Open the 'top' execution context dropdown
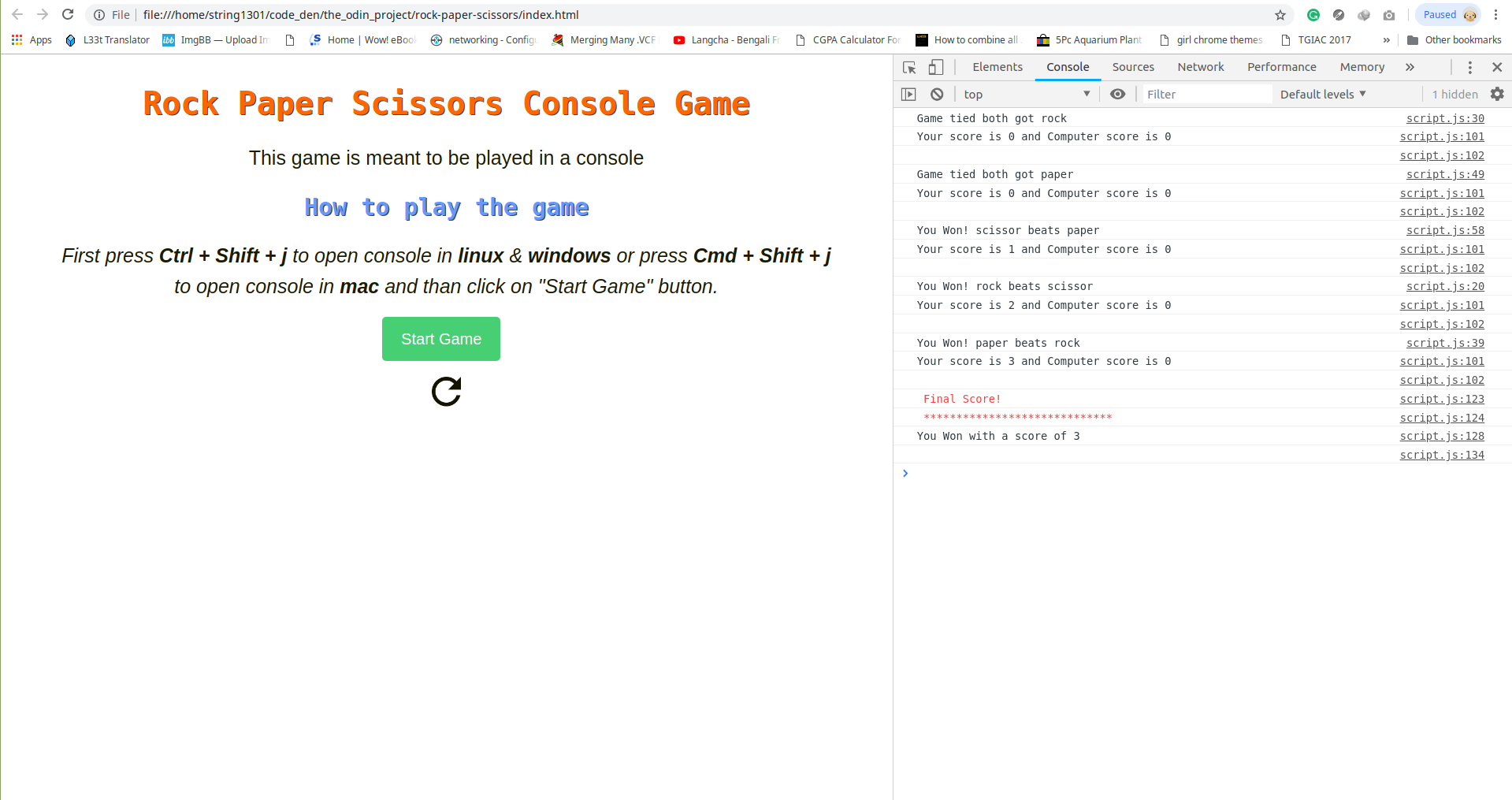The height and width of the screenshot is (800, 1512). [x=1024, y=94]
